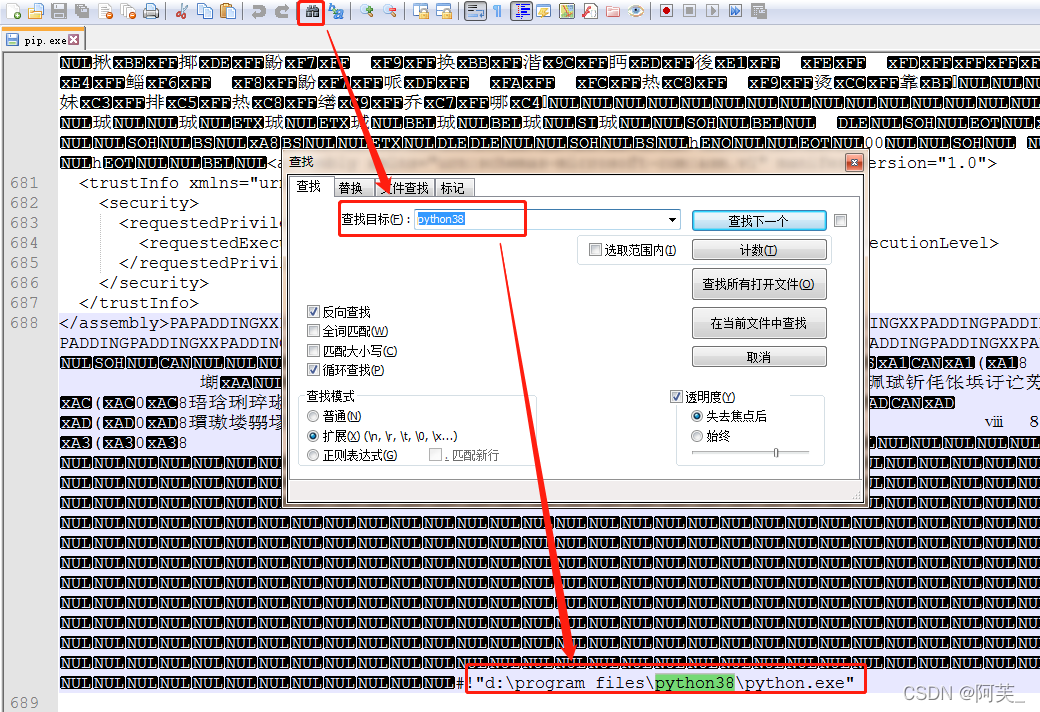Select the 扩展(X) search mode radio

[313, 436]
